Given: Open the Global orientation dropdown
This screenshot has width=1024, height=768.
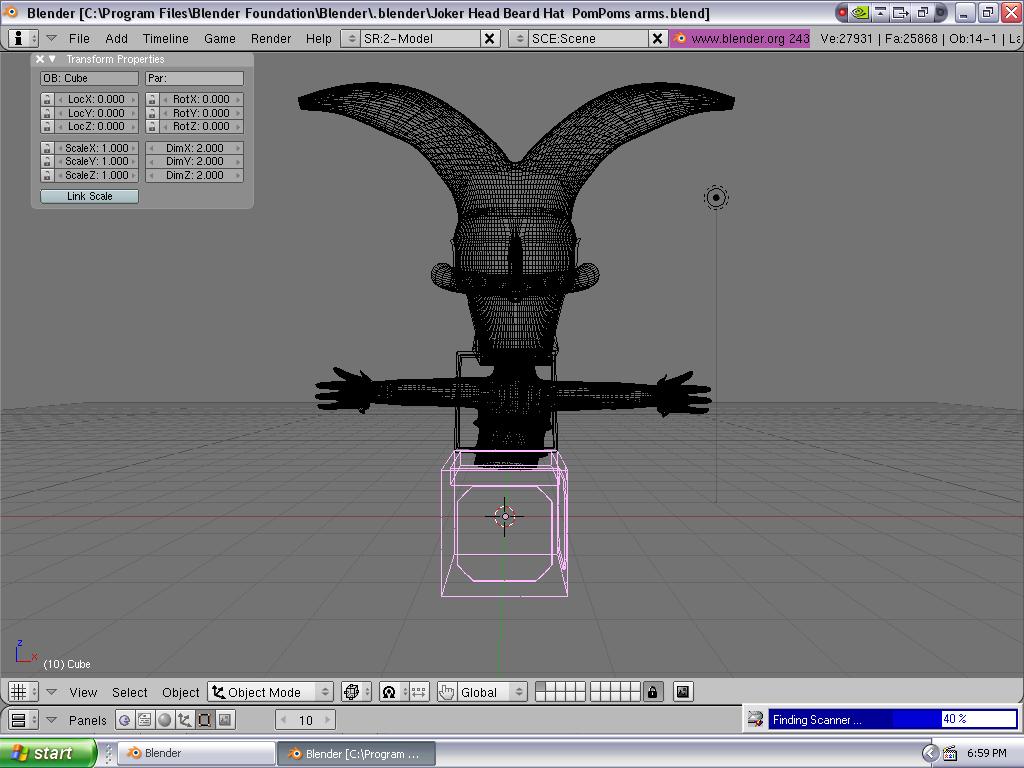Looking at the screenshot, I should click(491, 692).
